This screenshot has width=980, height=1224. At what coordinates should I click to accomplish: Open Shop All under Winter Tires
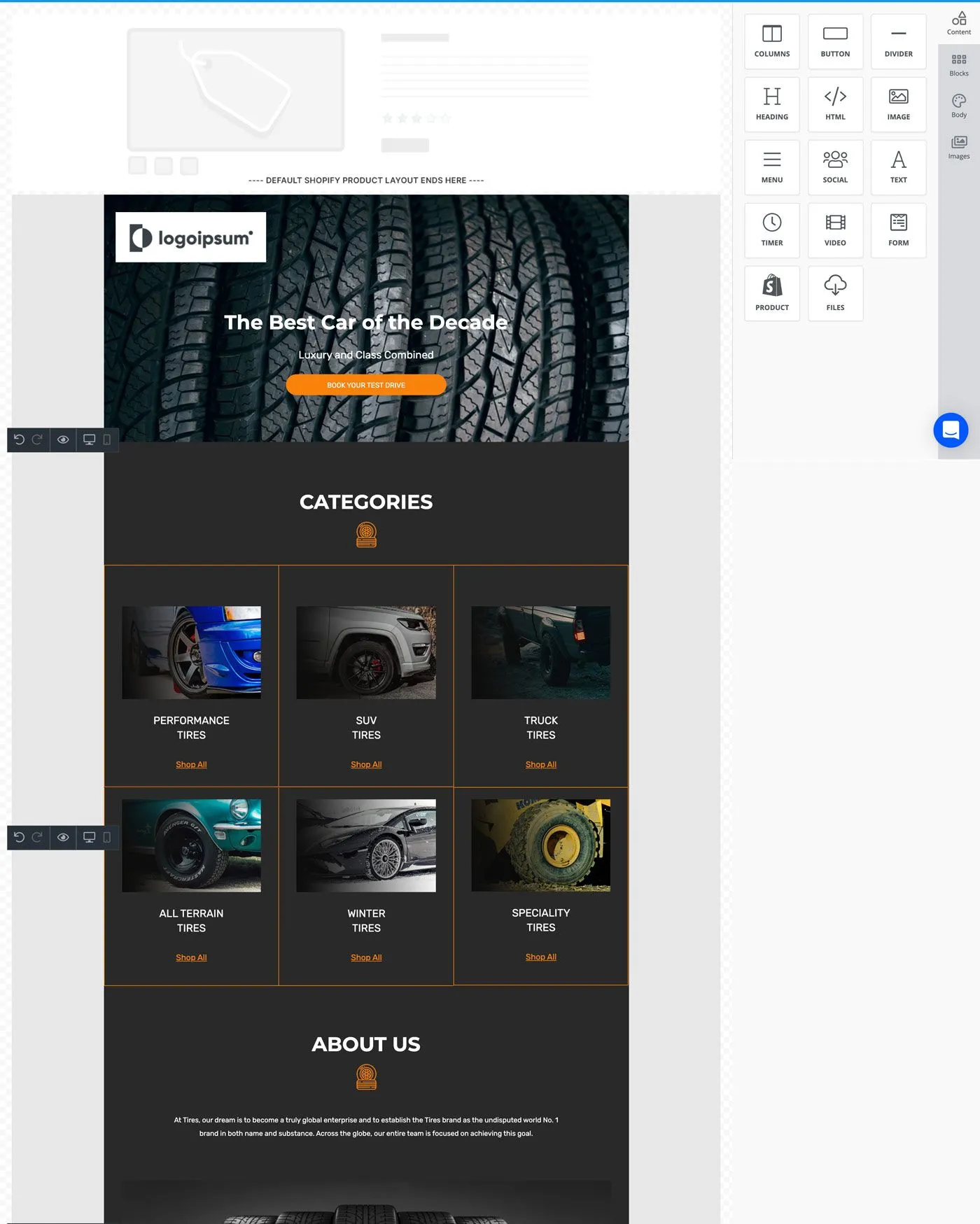click(366, 957)
